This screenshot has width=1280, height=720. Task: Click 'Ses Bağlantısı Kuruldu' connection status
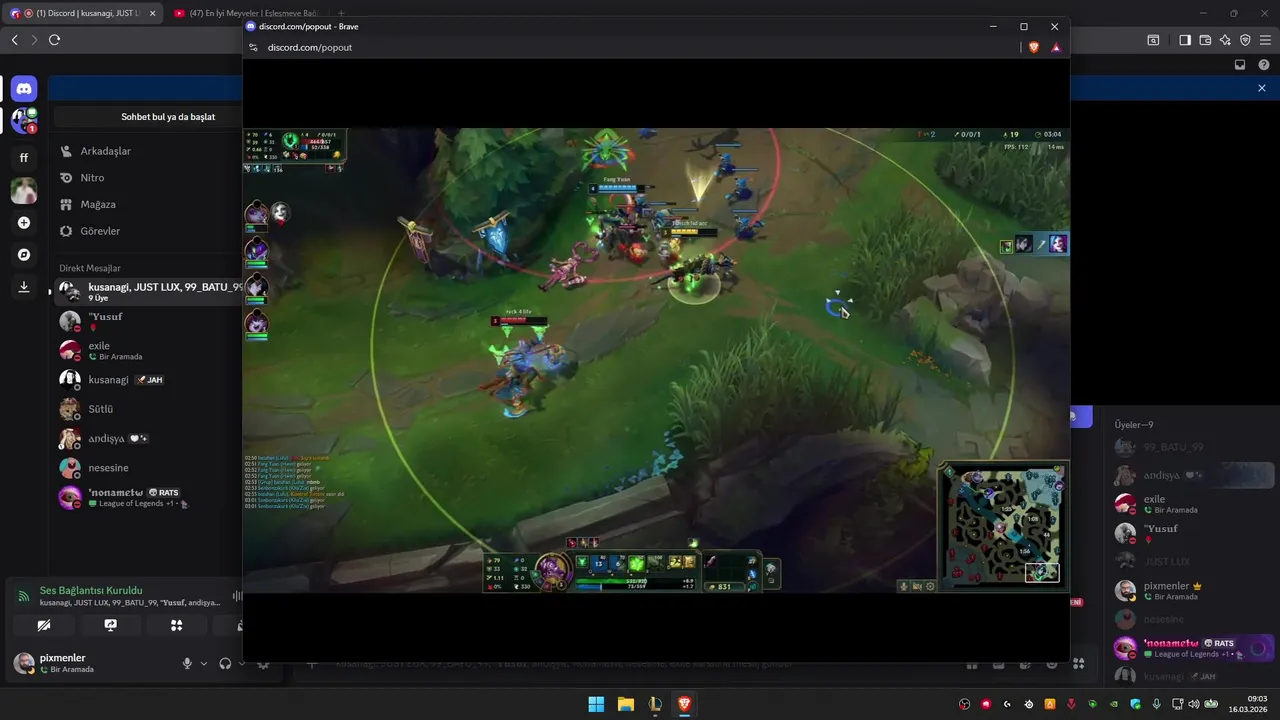coord(91,590)
